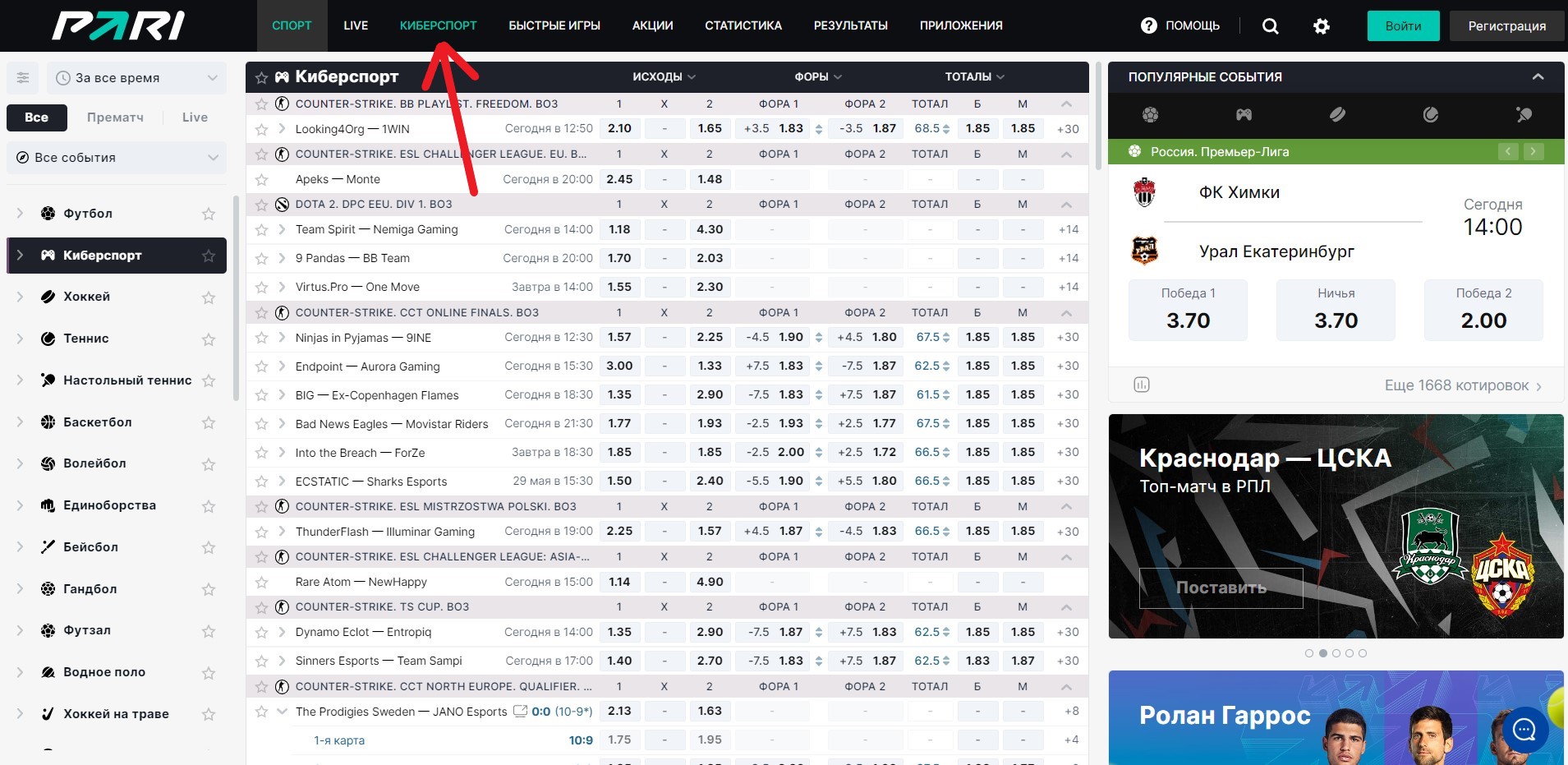The height and width of the screenshot is (765, 1568).
Task: Favorite Баскетбол in sidebar
Action: pos(209,422)
